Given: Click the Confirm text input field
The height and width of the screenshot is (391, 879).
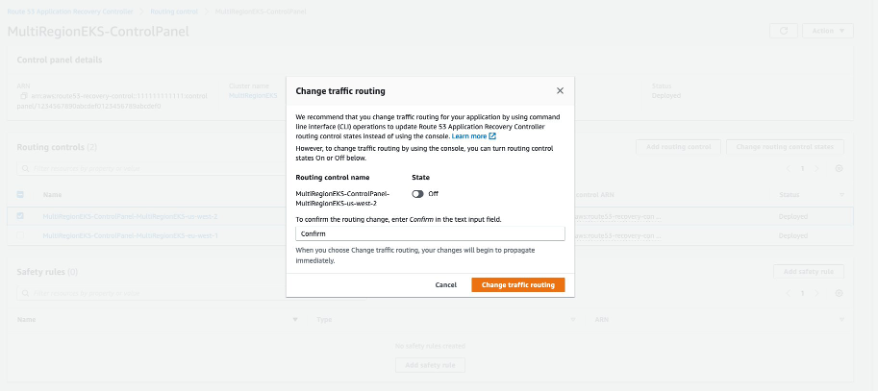Looking at the screenshot, I should pos(430,234).
